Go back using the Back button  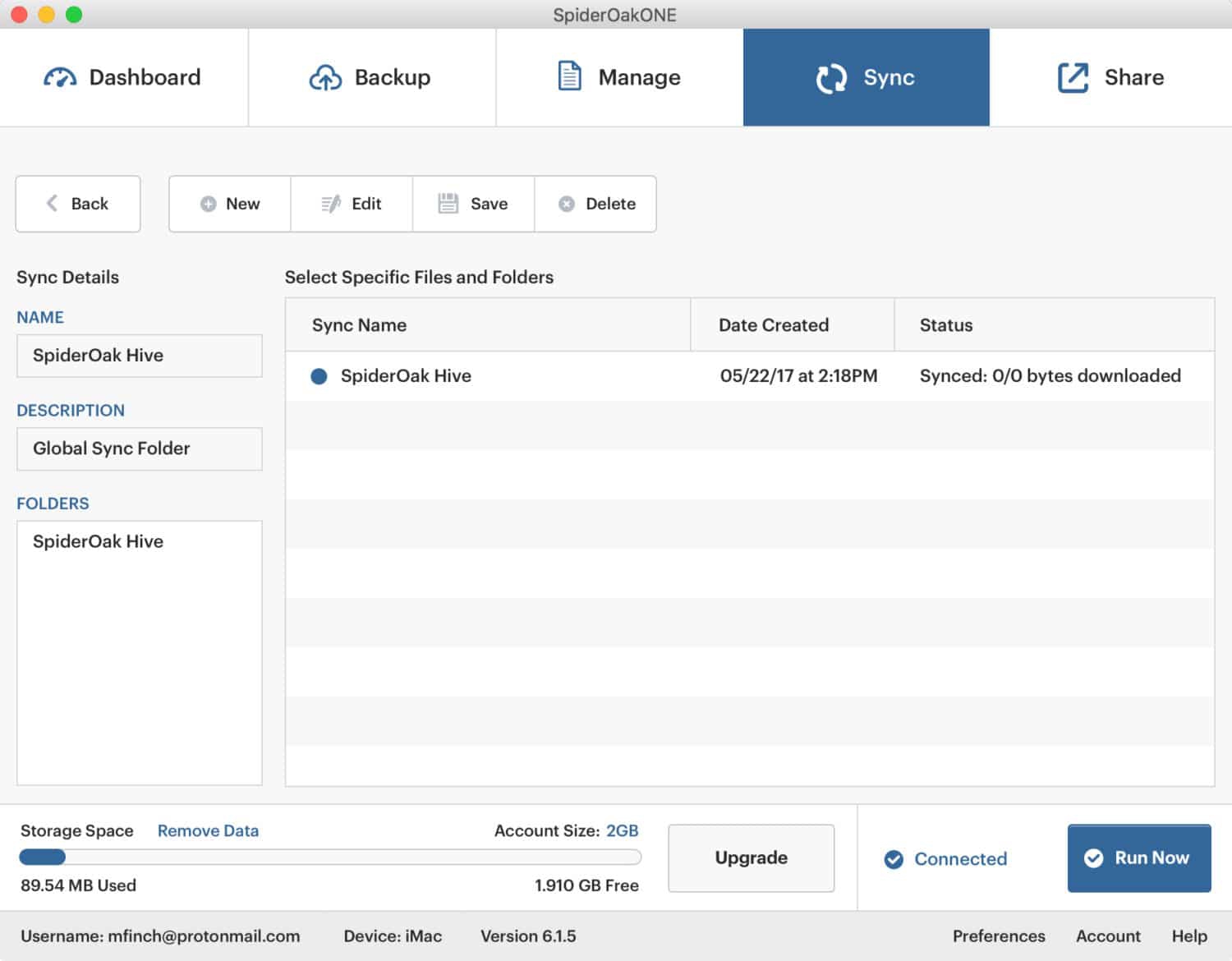(x=78, y=205)
